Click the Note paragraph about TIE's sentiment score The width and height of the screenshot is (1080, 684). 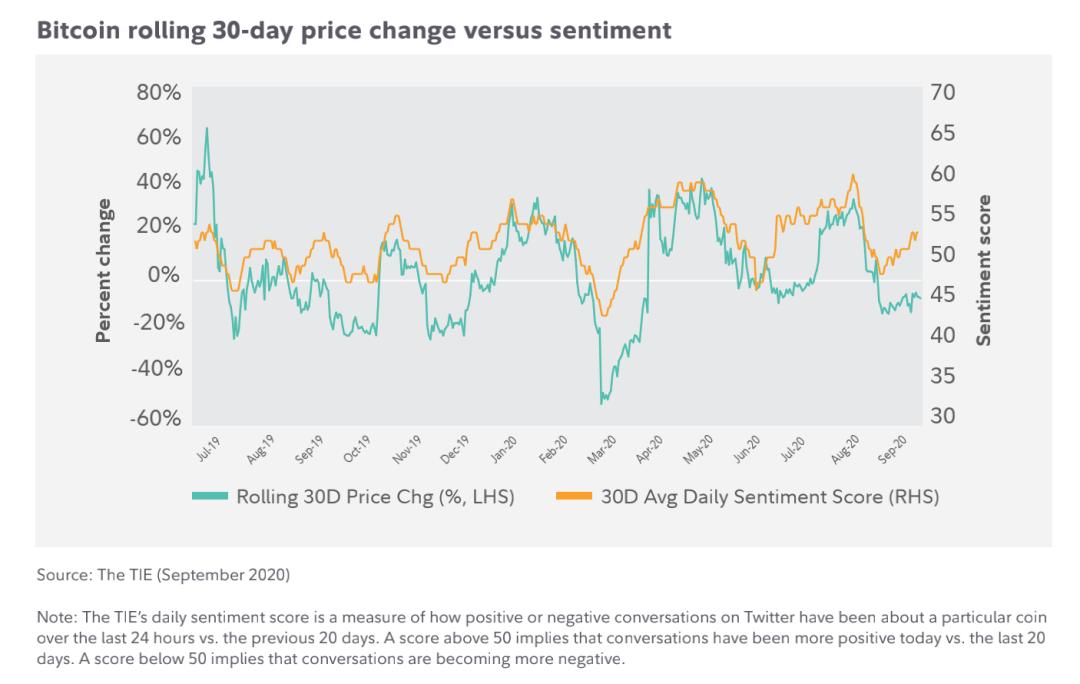541,638
